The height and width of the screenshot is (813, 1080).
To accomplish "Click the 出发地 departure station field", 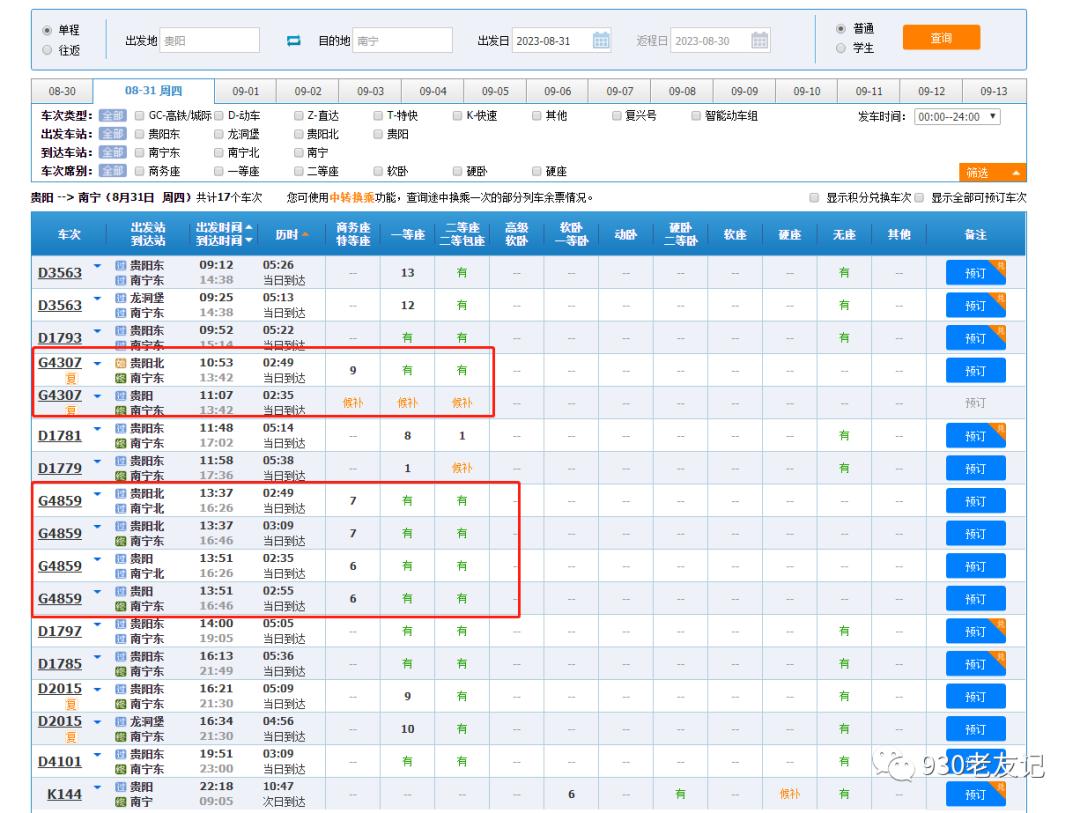I will 208,41.
